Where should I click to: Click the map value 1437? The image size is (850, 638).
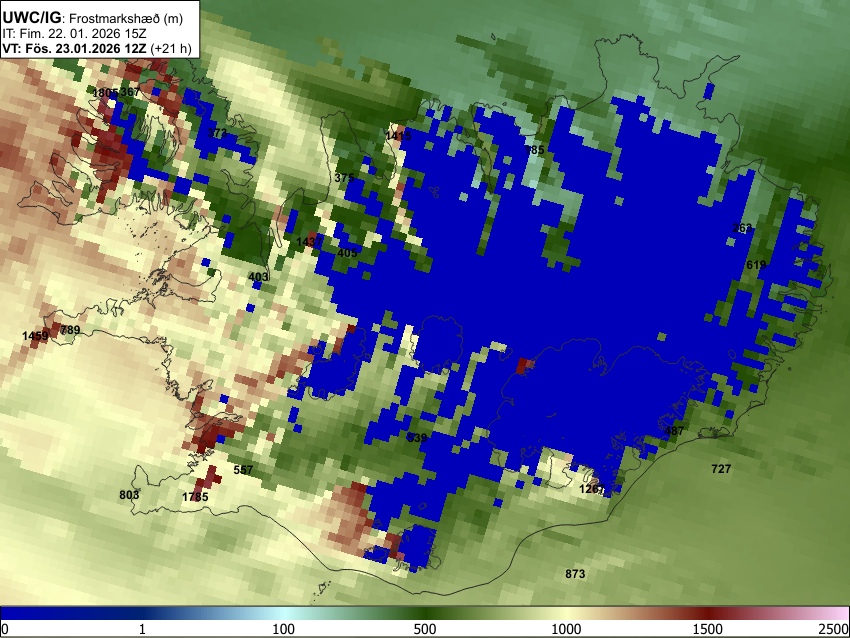pos(310,241)
